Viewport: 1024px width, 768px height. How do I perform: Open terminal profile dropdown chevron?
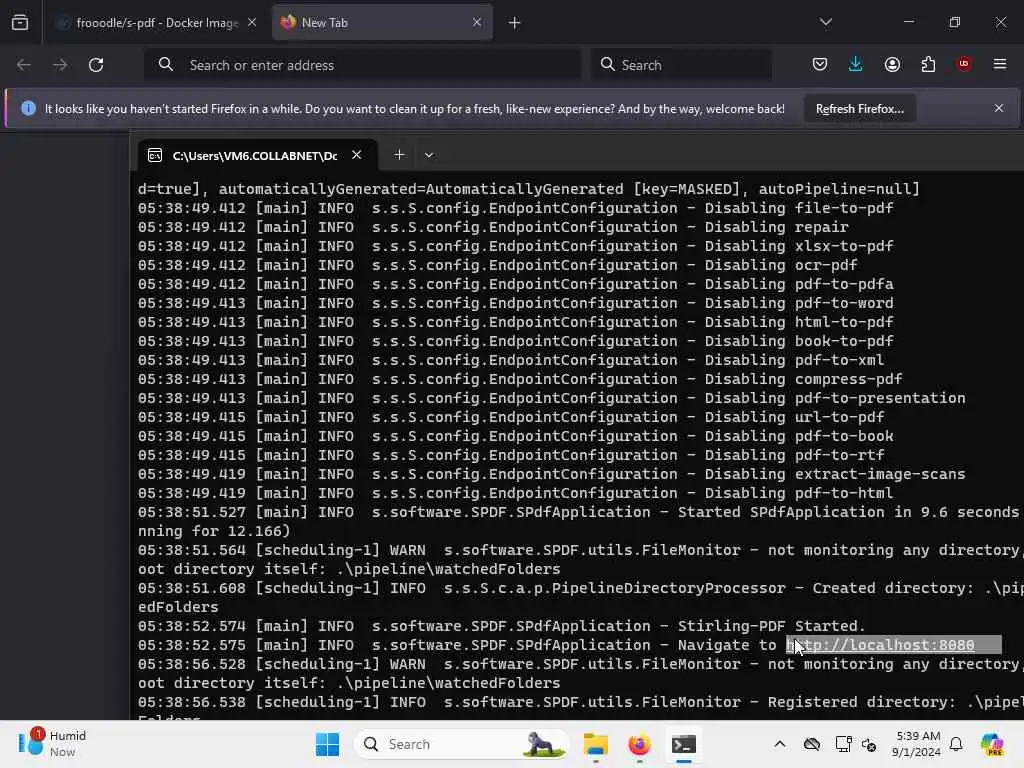[428, 155]
